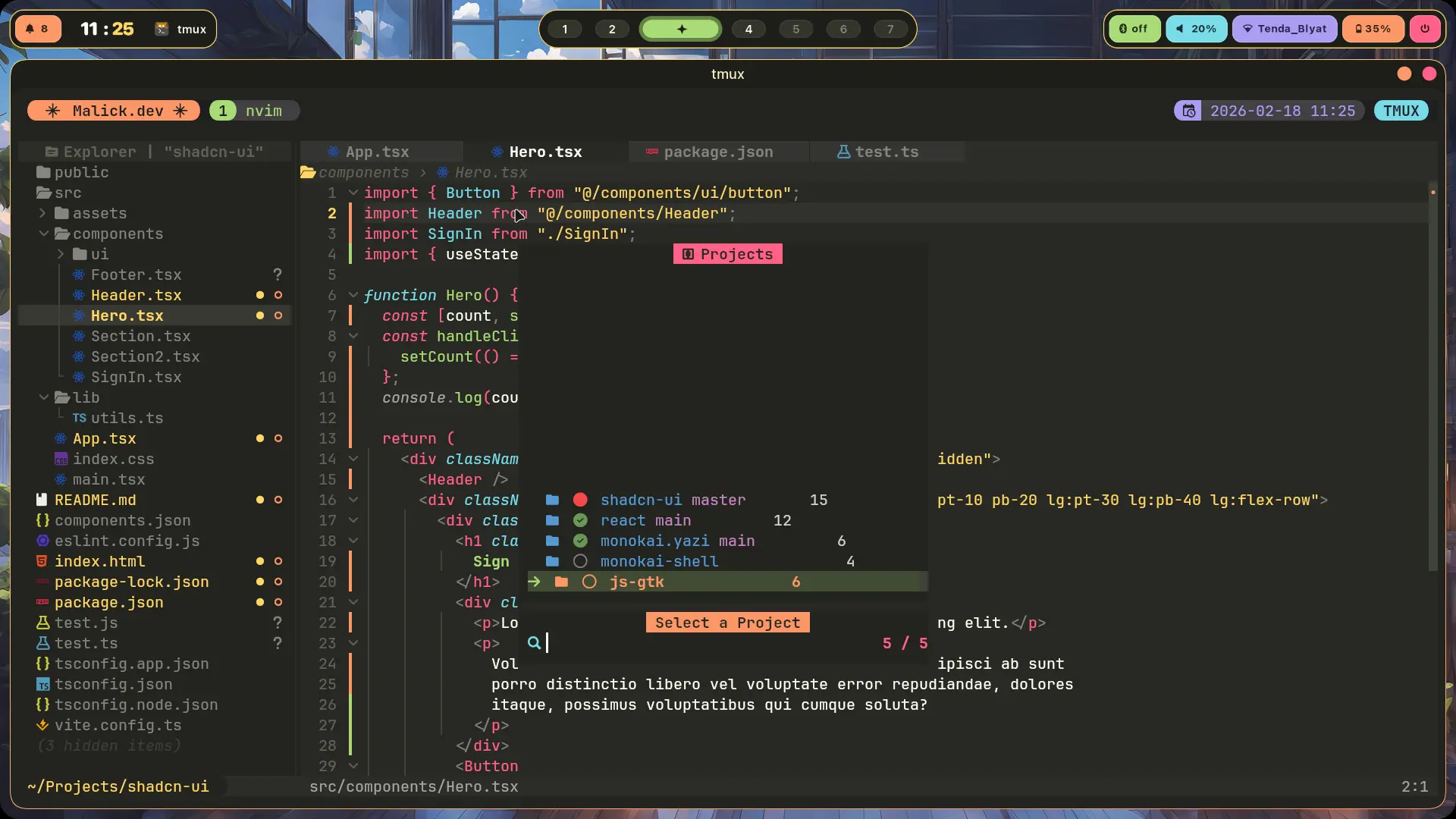
Task: Fold the div block at line 16
Action: [353, 500]
